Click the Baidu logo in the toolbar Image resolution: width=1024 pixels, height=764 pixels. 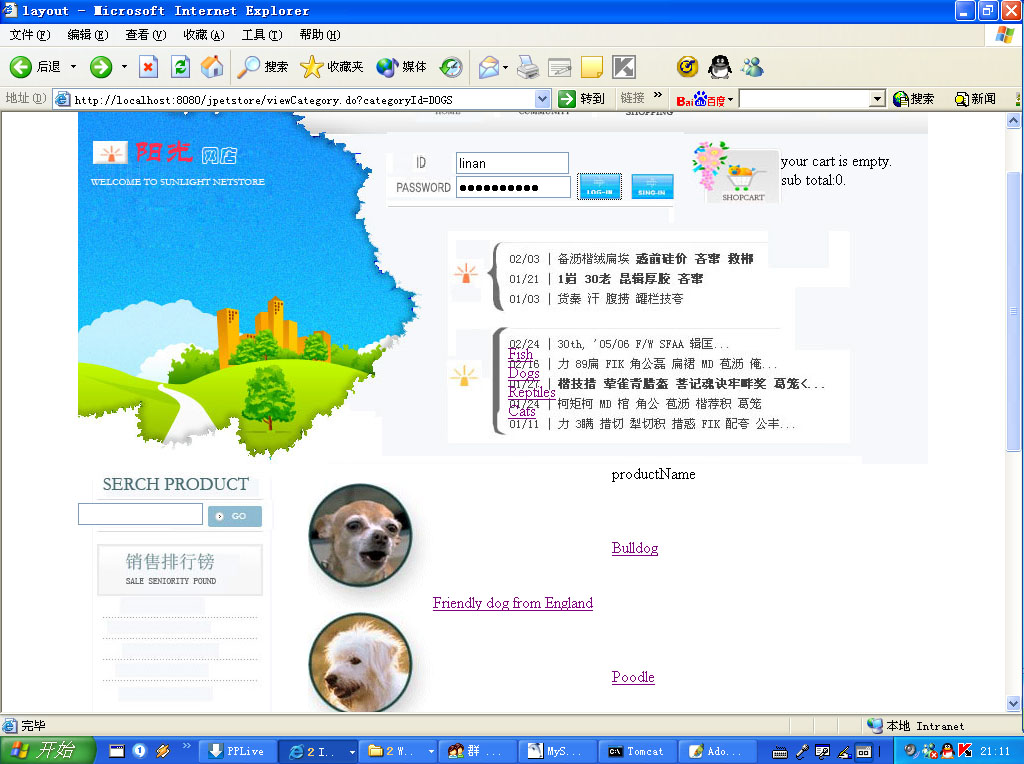[x=701, y=99]
